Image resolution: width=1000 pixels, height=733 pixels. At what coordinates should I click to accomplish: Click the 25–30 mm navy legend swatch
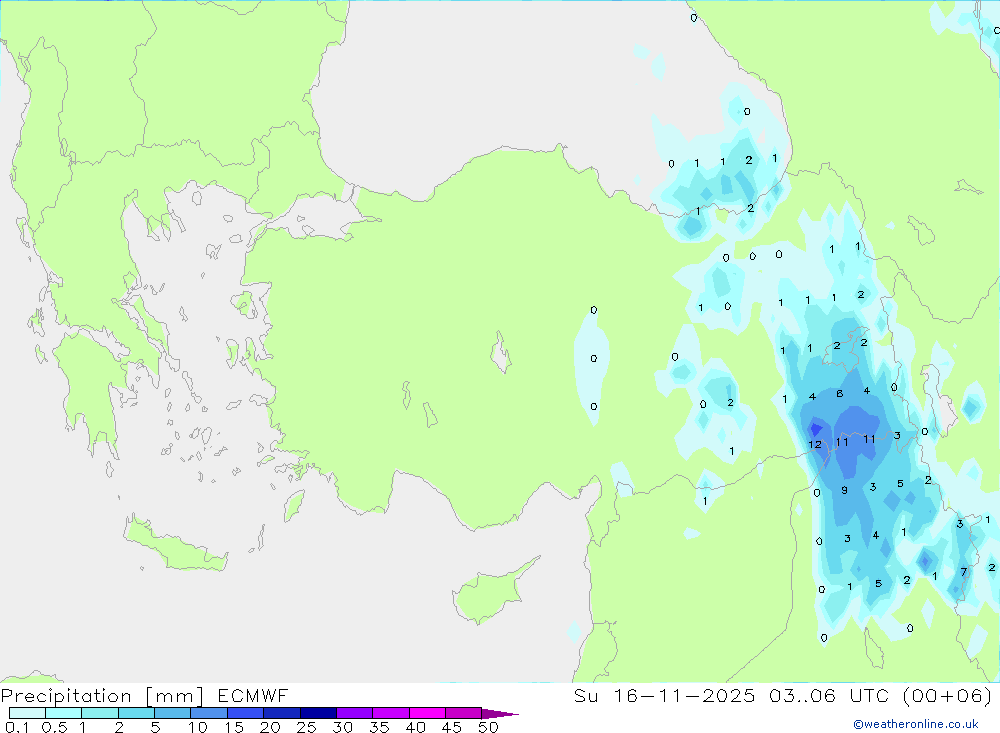click(318, 713)
